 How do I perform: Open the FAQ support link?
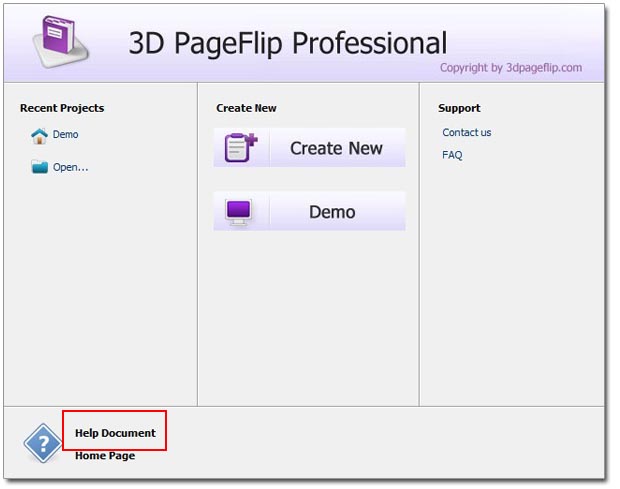coord(452,155)
